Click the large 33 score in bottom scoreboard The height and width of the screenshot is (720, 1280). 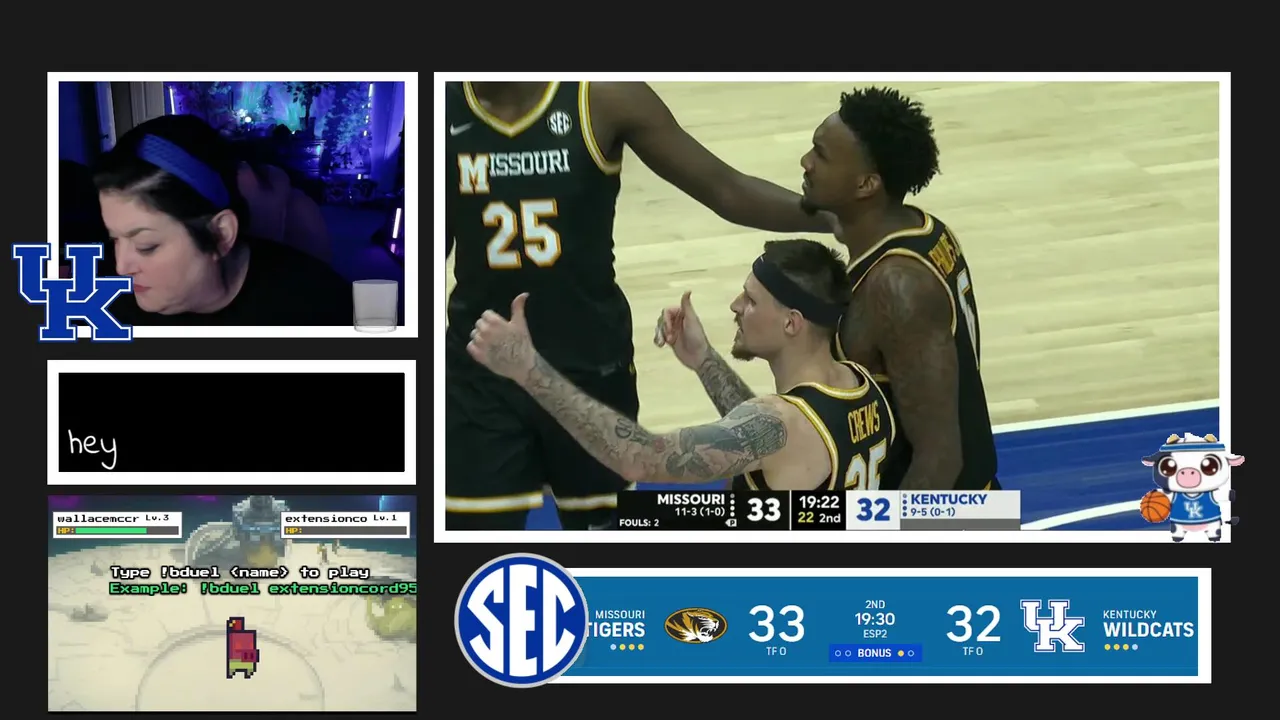coord(776,625)
